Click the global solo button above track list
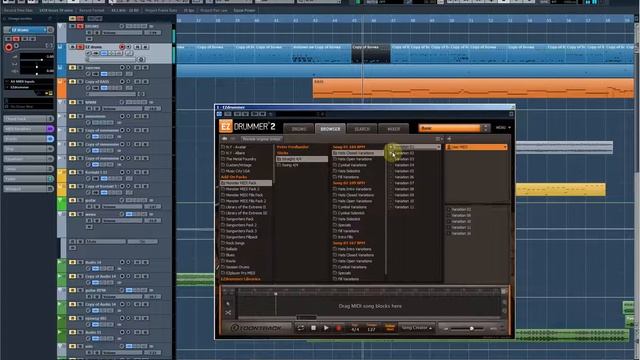 [x=80, y=18]
